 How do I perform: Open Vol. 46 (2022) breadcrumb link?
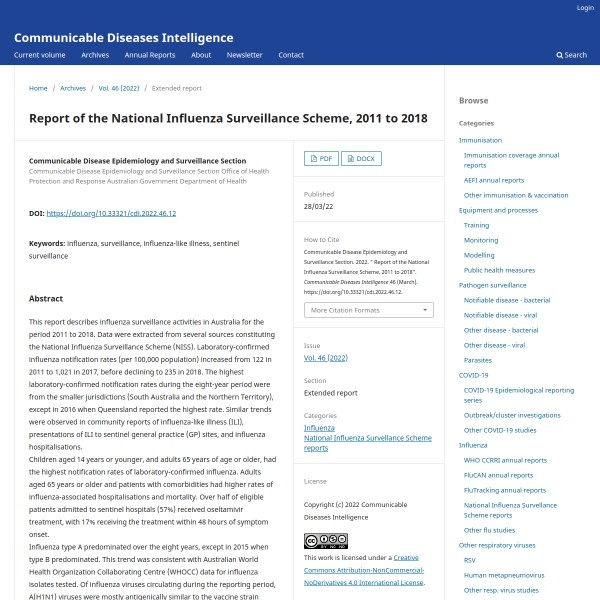(x=118, y=88)
